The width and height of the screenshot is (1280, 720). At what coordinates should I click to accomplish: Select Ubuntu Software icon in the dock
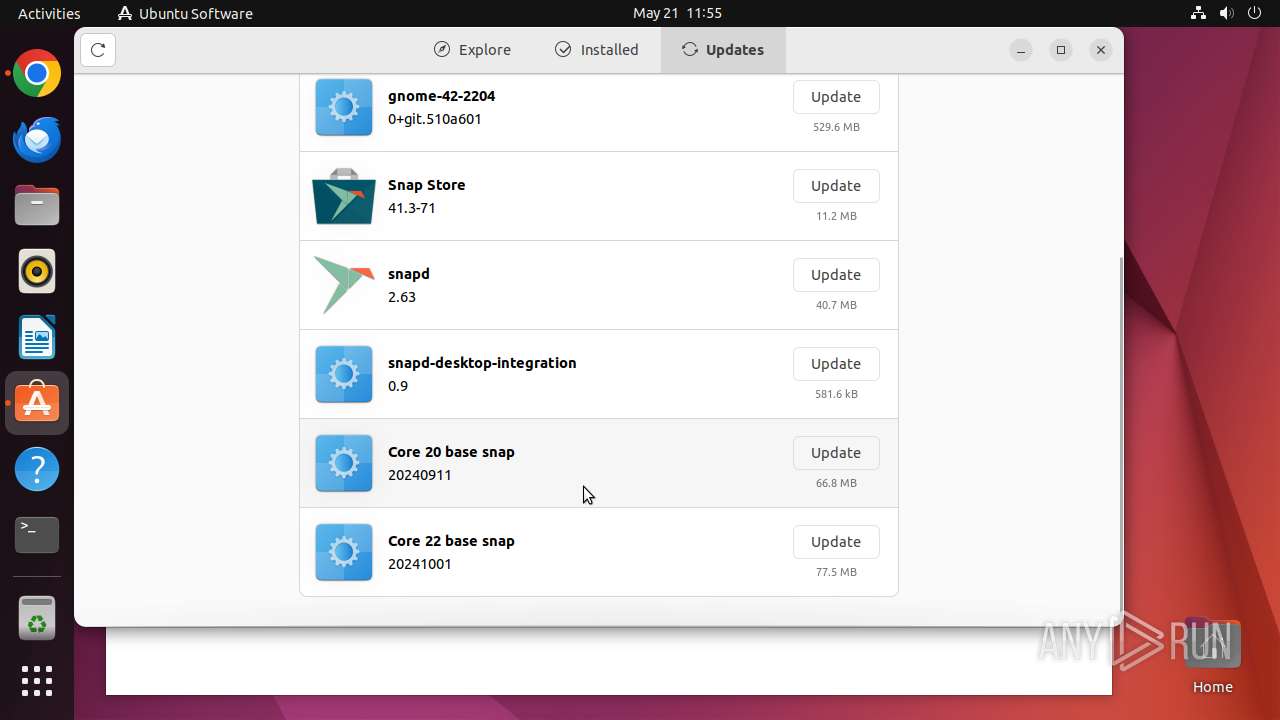click(37, 403)
